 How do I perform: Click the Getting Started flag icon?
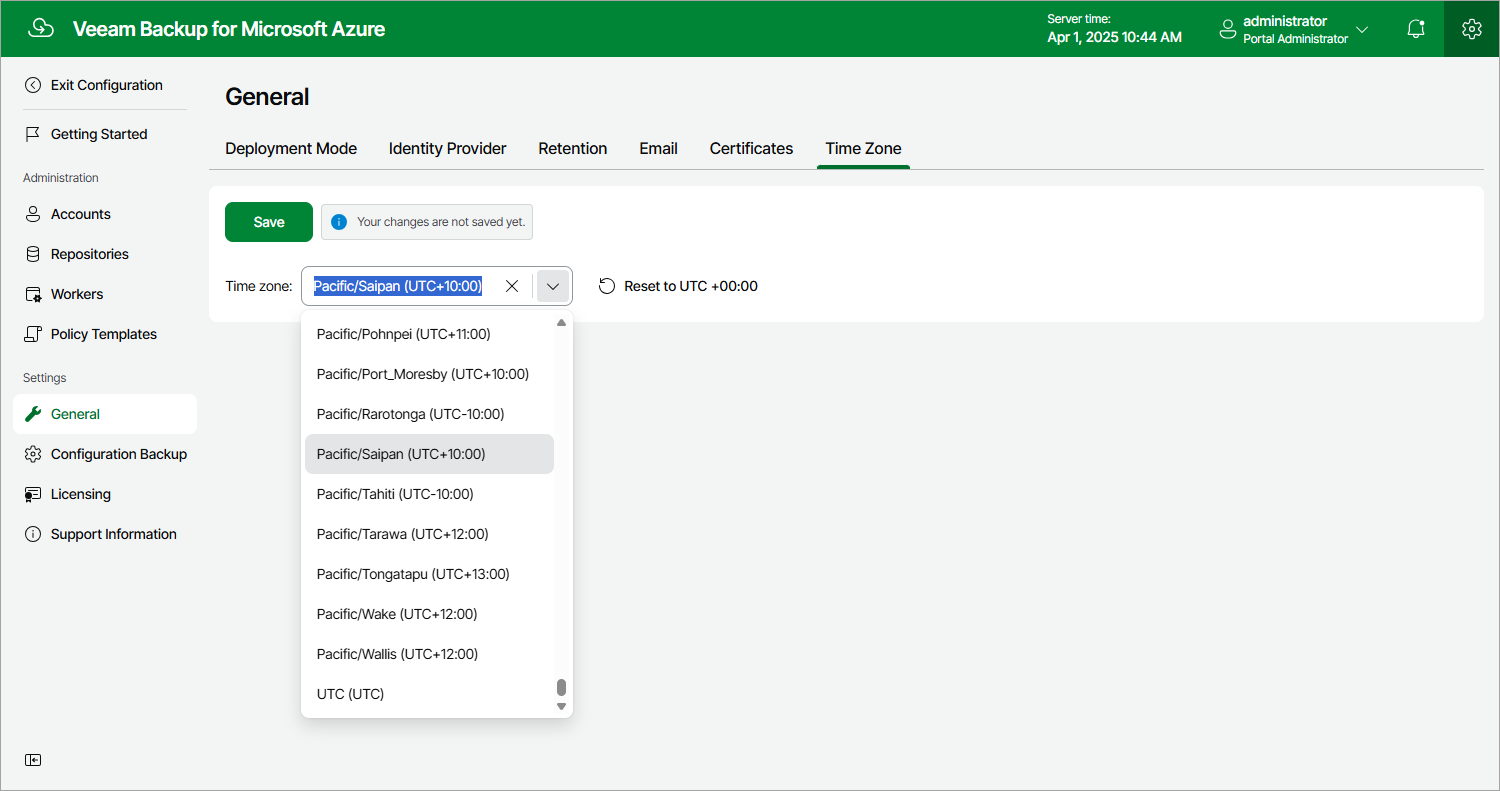click(x=33, y=134)
